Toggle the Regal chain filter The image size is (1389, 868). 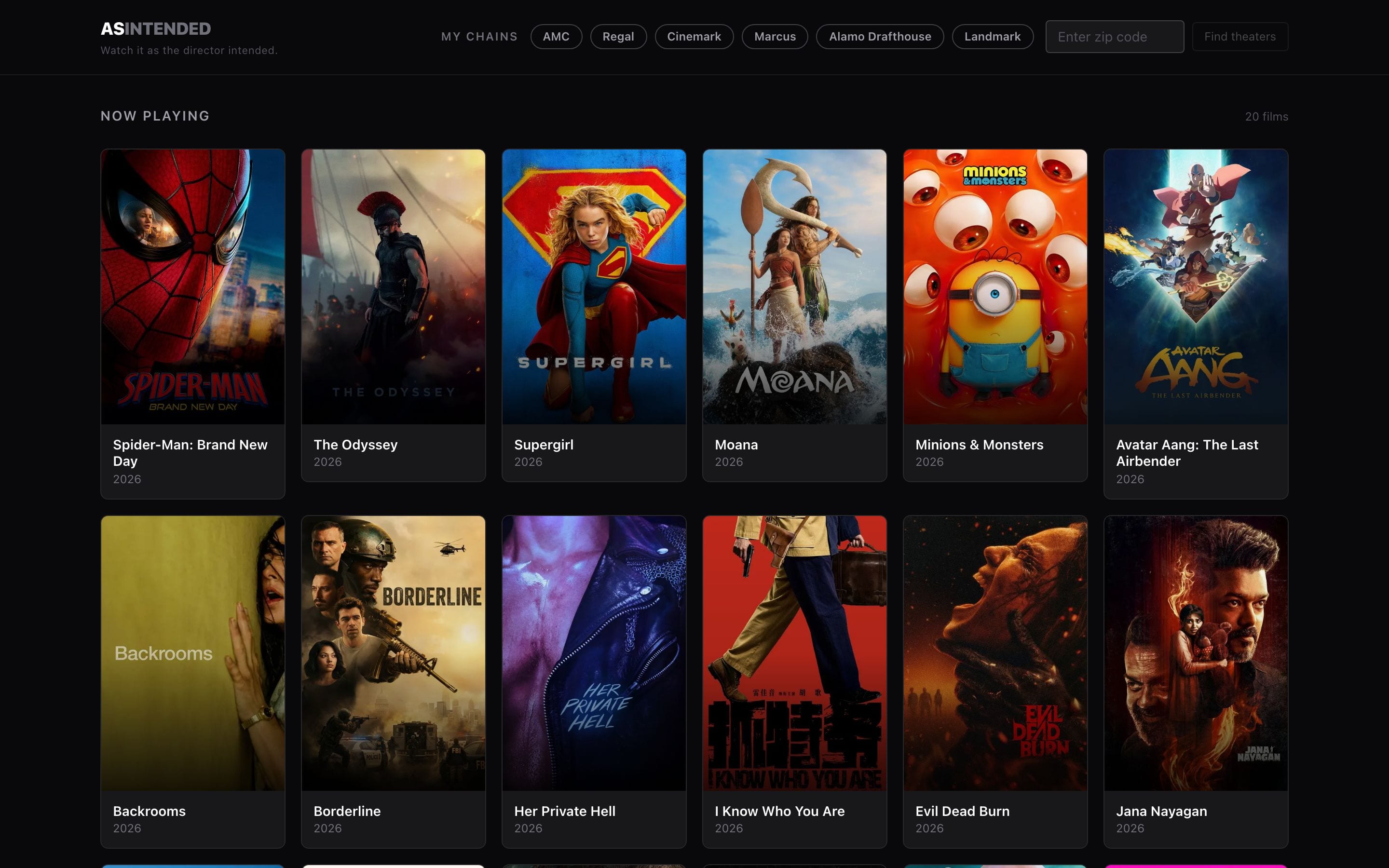click(x=618, y=37)
